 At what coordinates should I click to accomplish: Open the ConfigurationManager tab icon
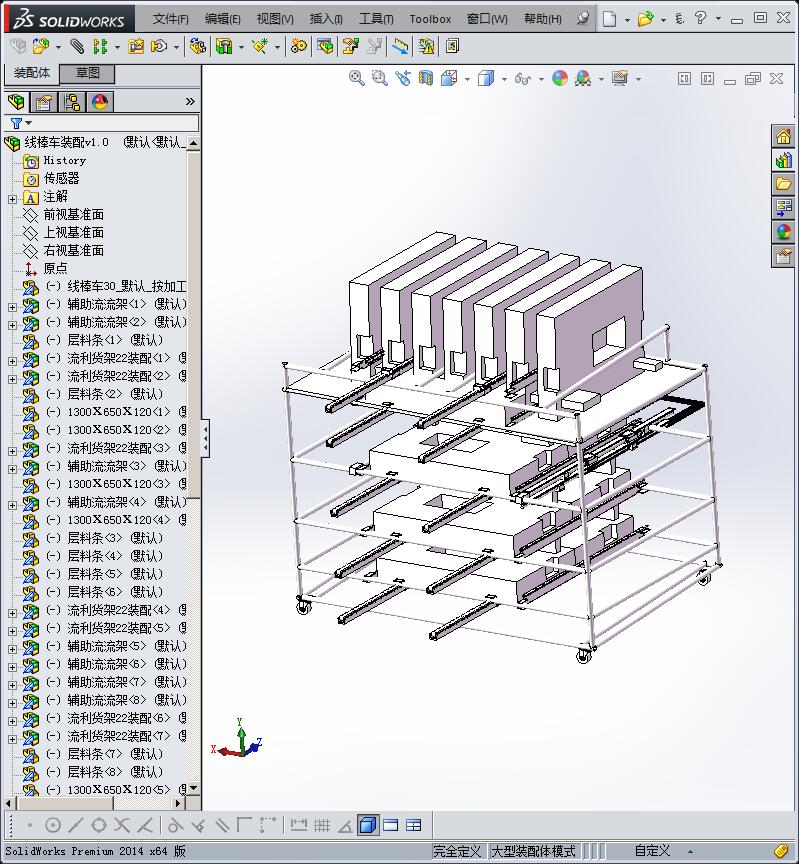tap(72, 102)
